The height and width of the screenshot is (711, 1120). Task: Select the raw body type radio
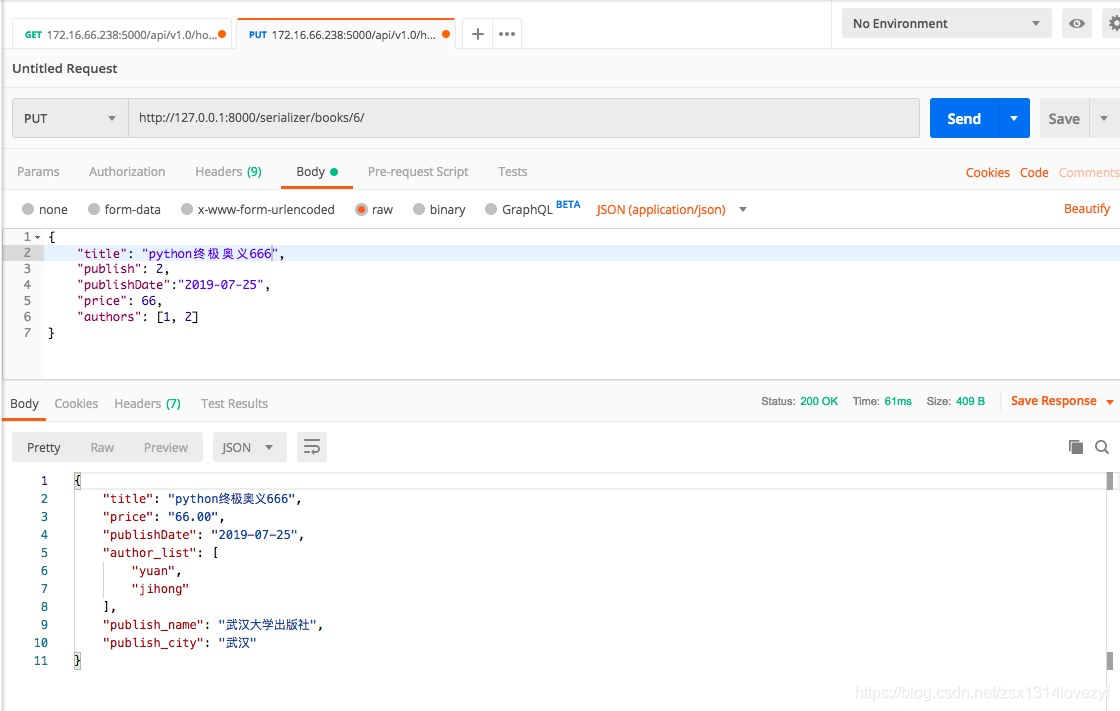tap(361, 209)
